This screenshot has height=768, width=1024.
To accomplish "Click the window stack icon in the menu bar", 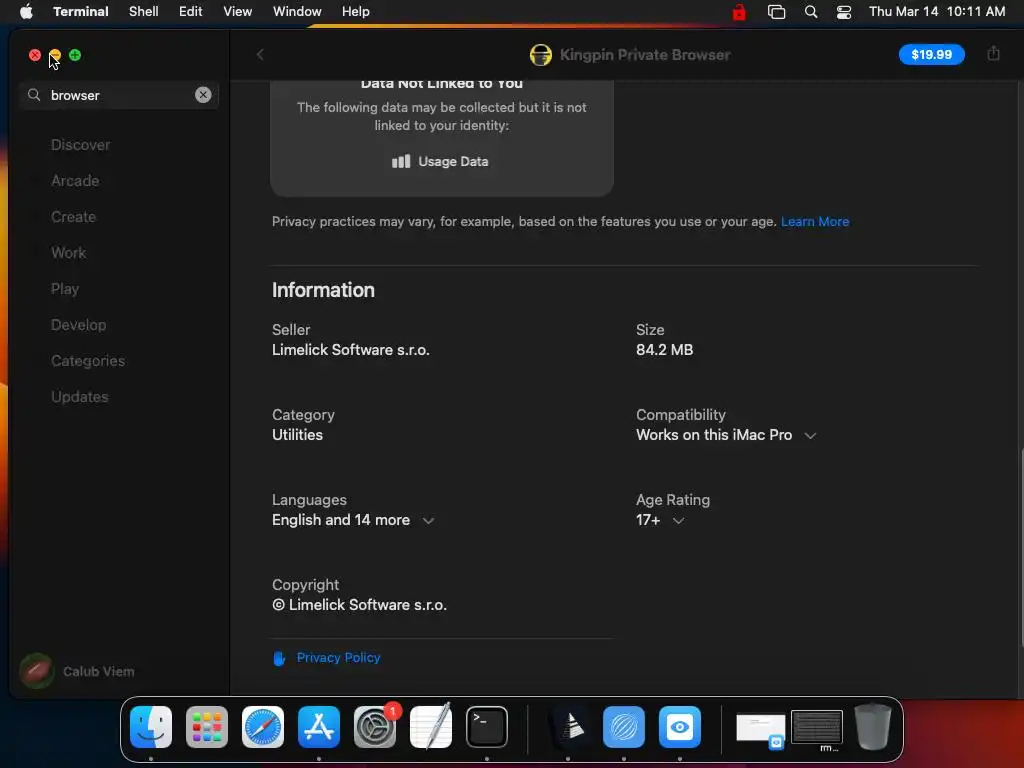I will click(776, 12).
